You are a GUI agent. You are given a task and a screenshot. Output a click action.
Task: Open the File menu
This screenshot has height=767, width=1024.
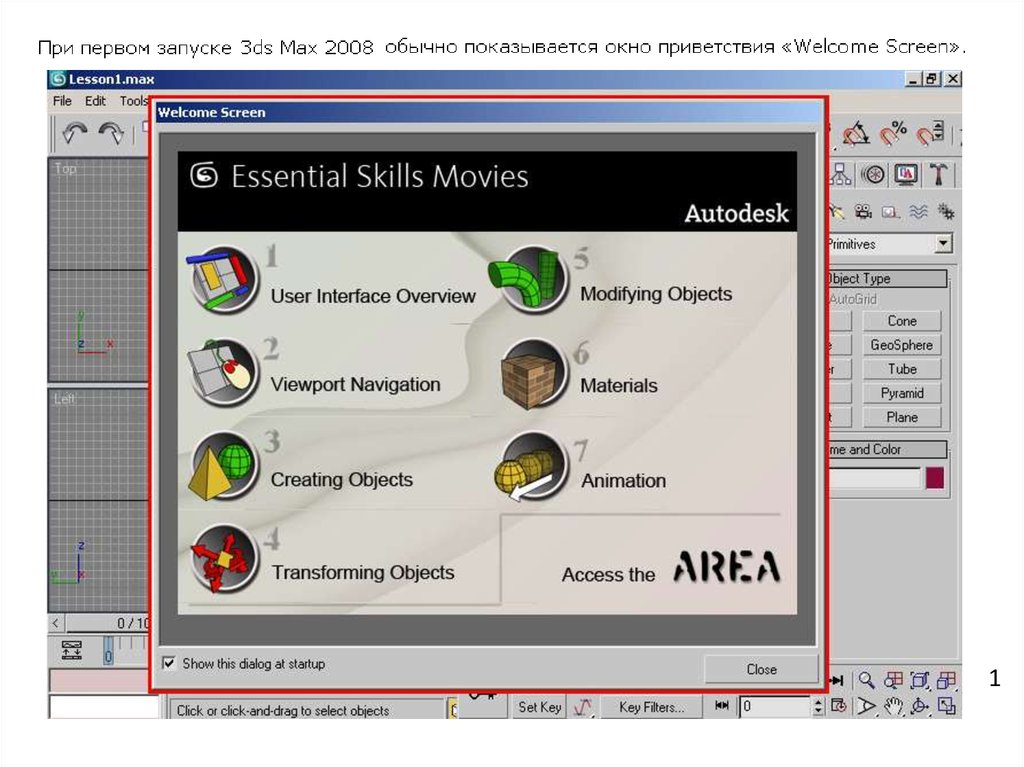tap(62, 101)
